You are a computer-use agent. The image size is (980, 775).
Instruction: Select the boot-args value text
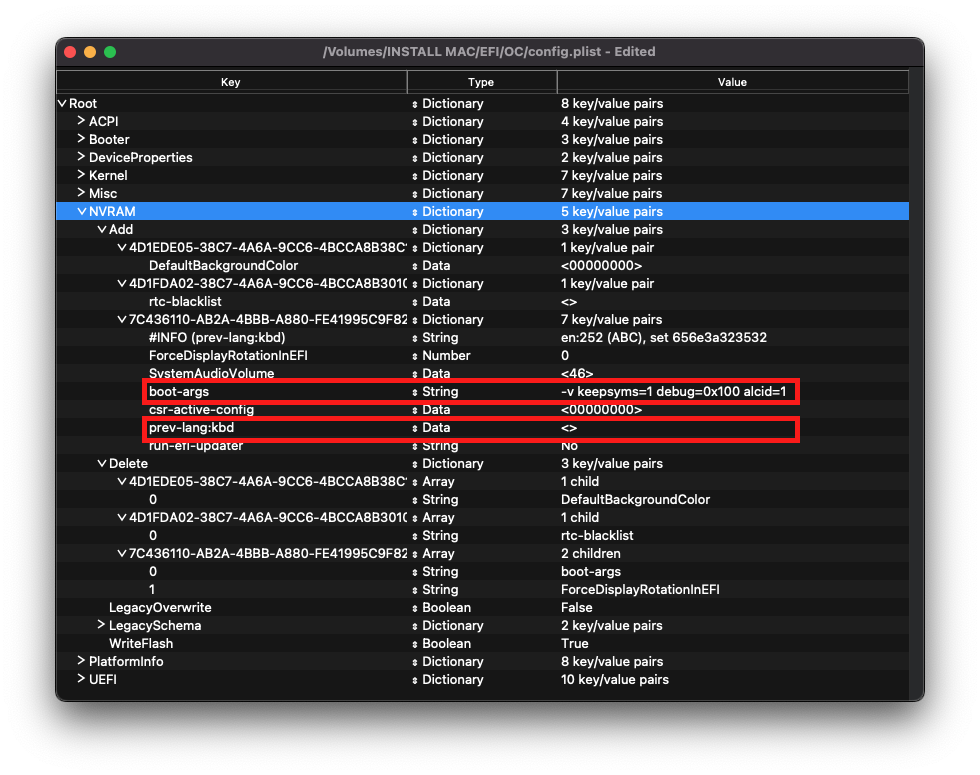point(673,391)
